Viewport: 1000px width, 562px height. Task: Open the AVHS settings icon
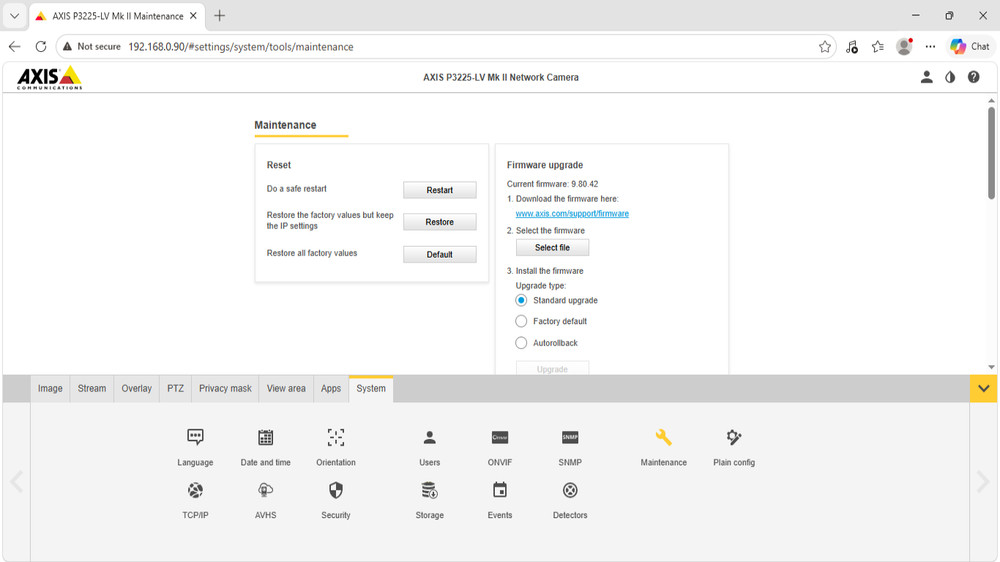click(265, 491)
